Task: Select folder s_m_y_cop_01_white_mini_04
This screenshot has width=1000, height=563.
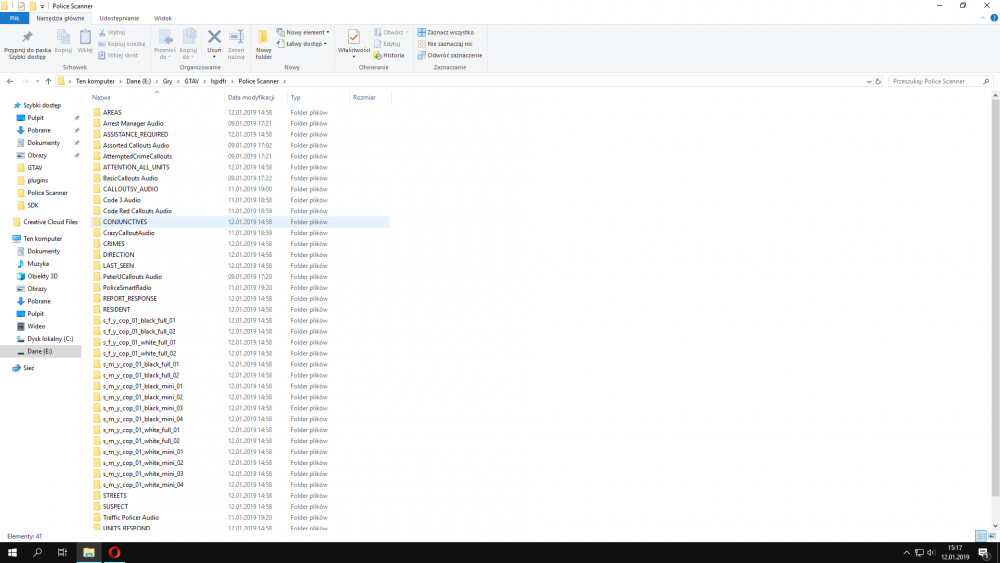Action: pyautogui.click(x=143, y=485)
